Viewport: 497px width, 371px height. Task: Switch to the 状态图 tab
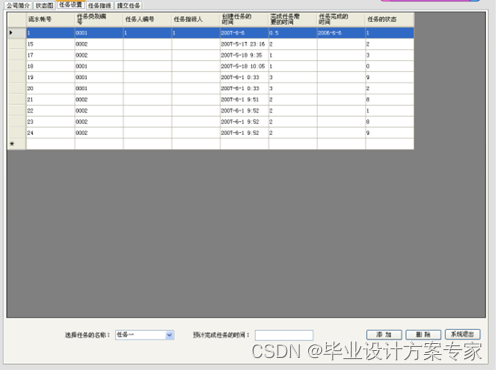coord(44,5)
